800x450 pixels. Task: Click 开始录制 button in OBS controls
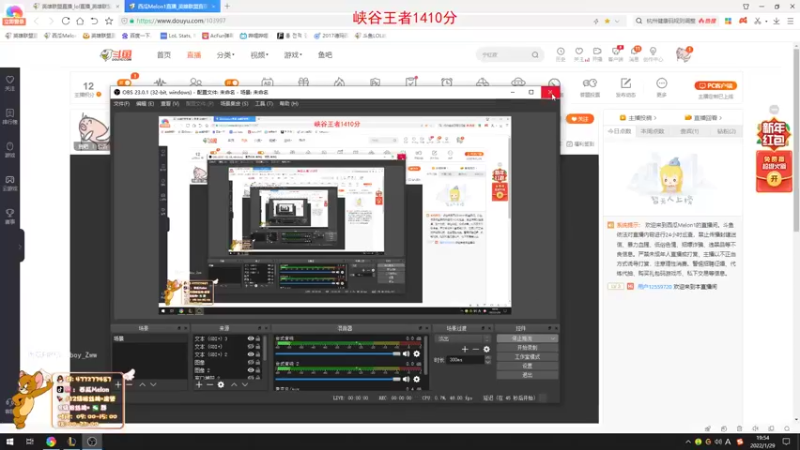527,347
